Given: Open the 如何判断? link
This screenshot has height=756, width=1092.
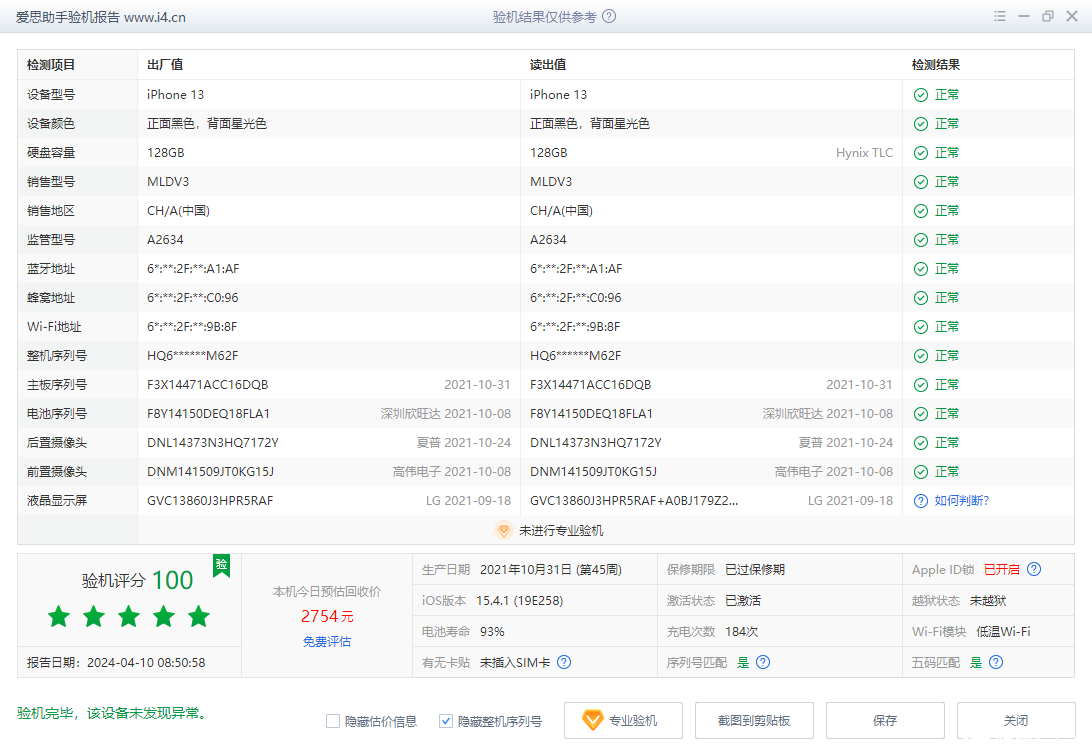Looking at the screenshot, I should coord(962,501).
